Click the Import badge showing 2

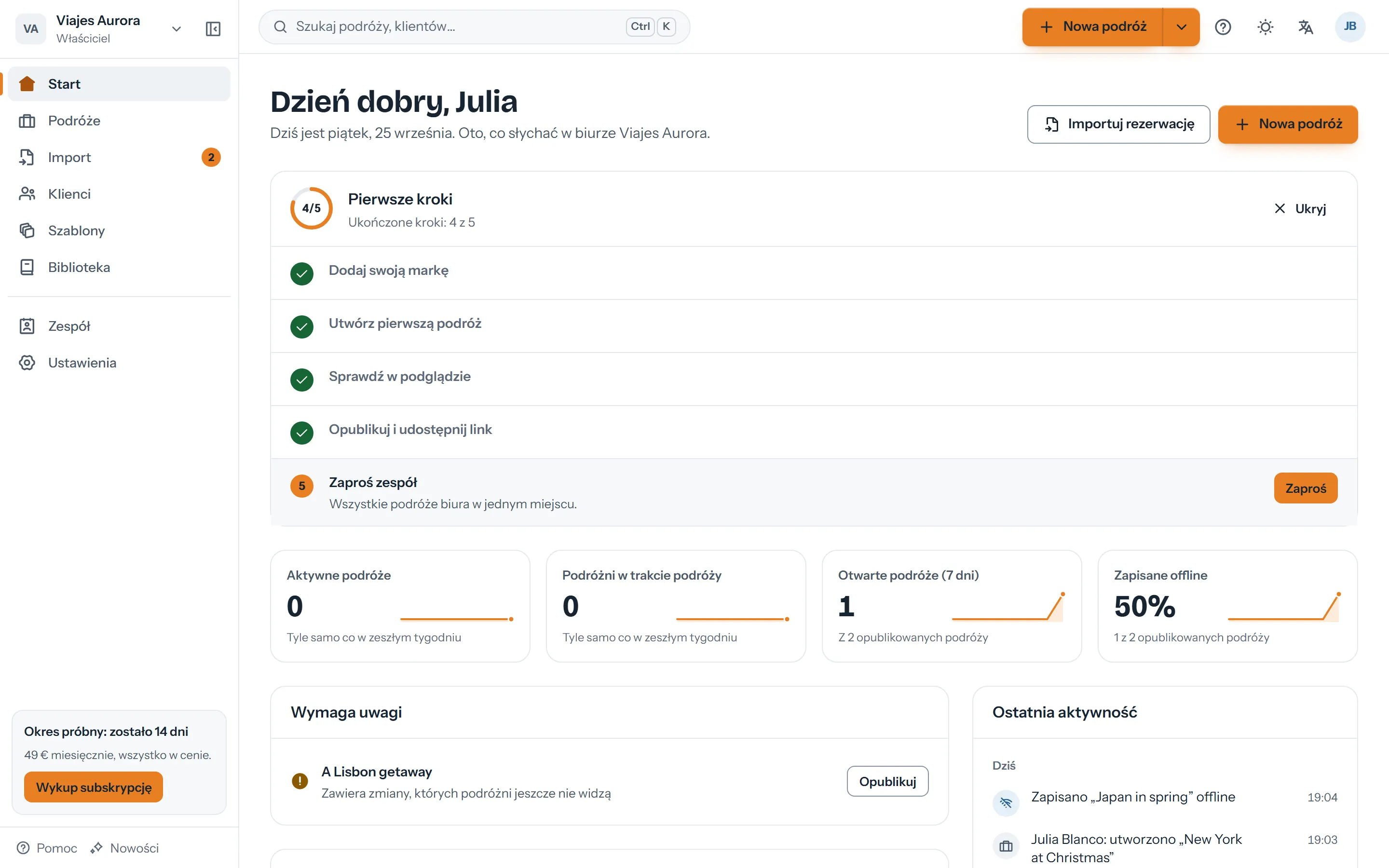[211, 157]
